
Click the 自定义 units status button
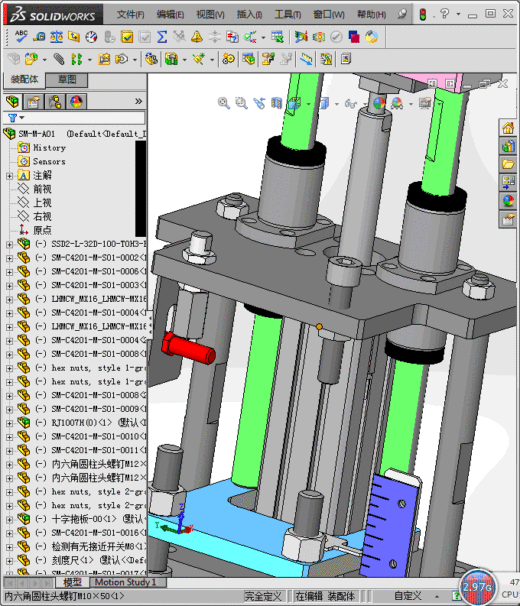point(407,596)
